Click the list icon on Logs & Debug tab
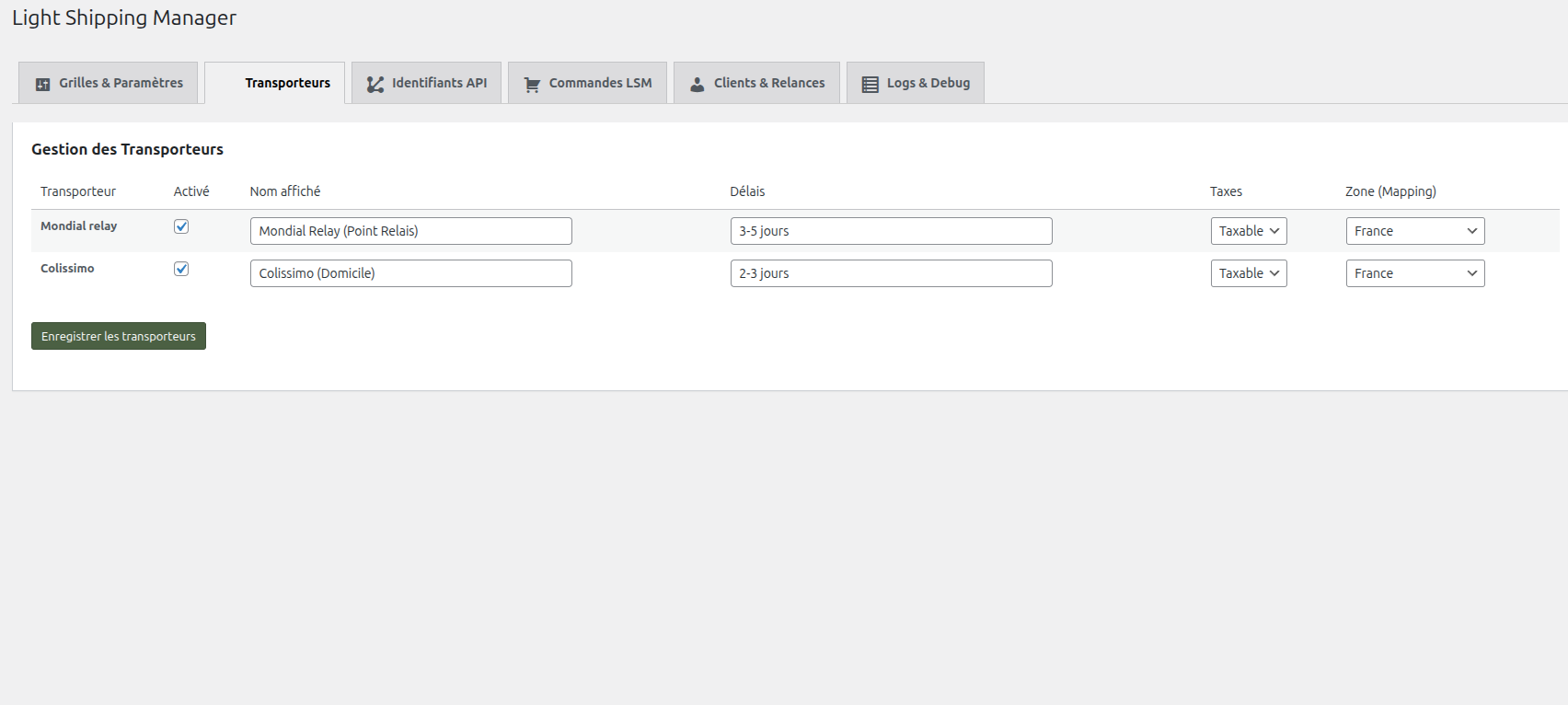 pos(870,84)
